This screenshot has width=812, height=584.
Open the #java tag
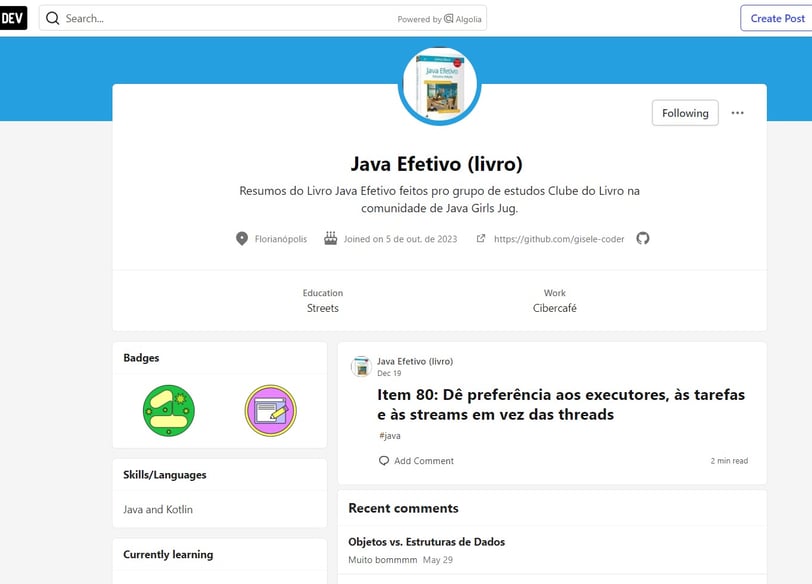(x=389, y=436)
